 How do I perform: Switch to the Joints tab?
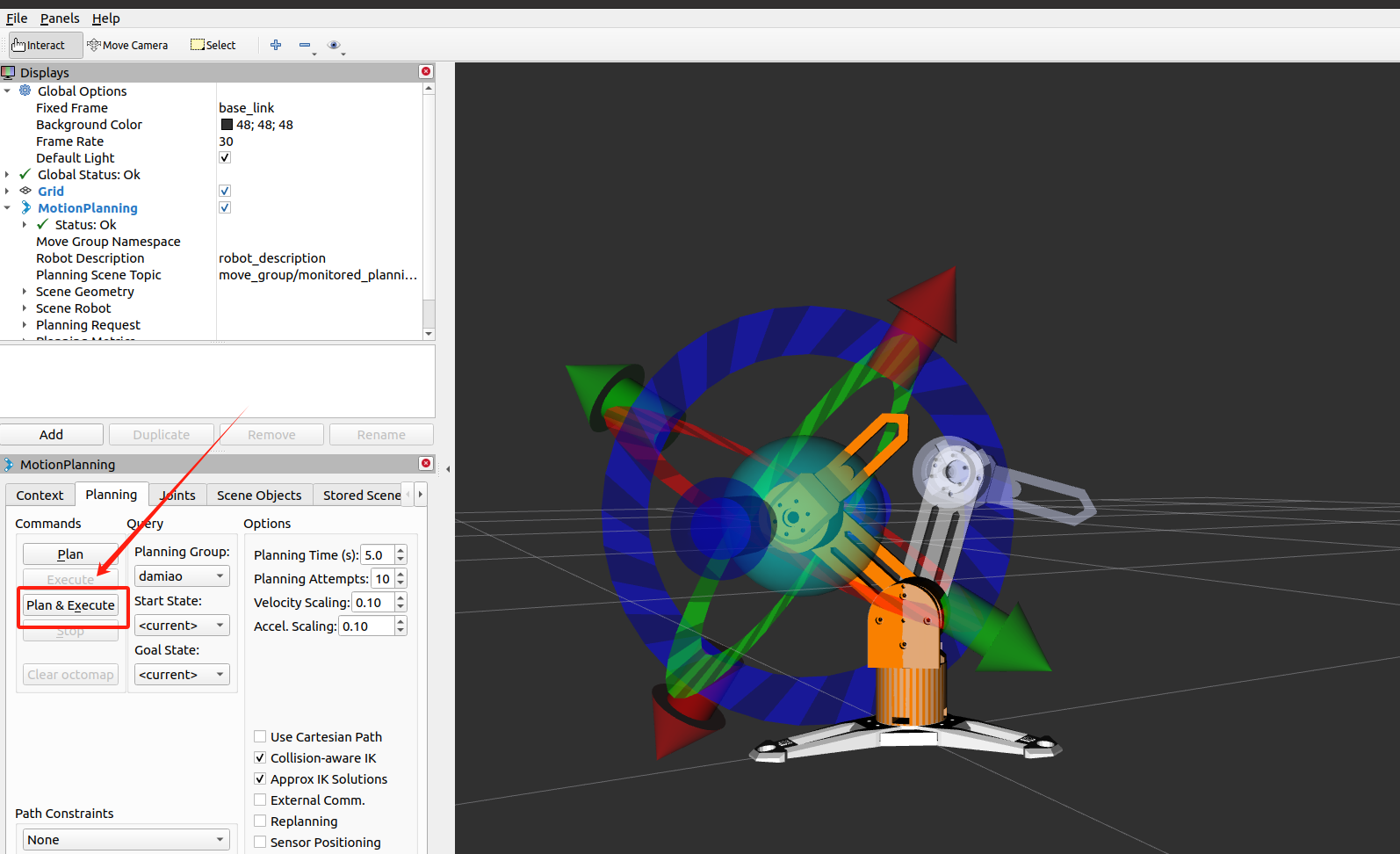177,495
